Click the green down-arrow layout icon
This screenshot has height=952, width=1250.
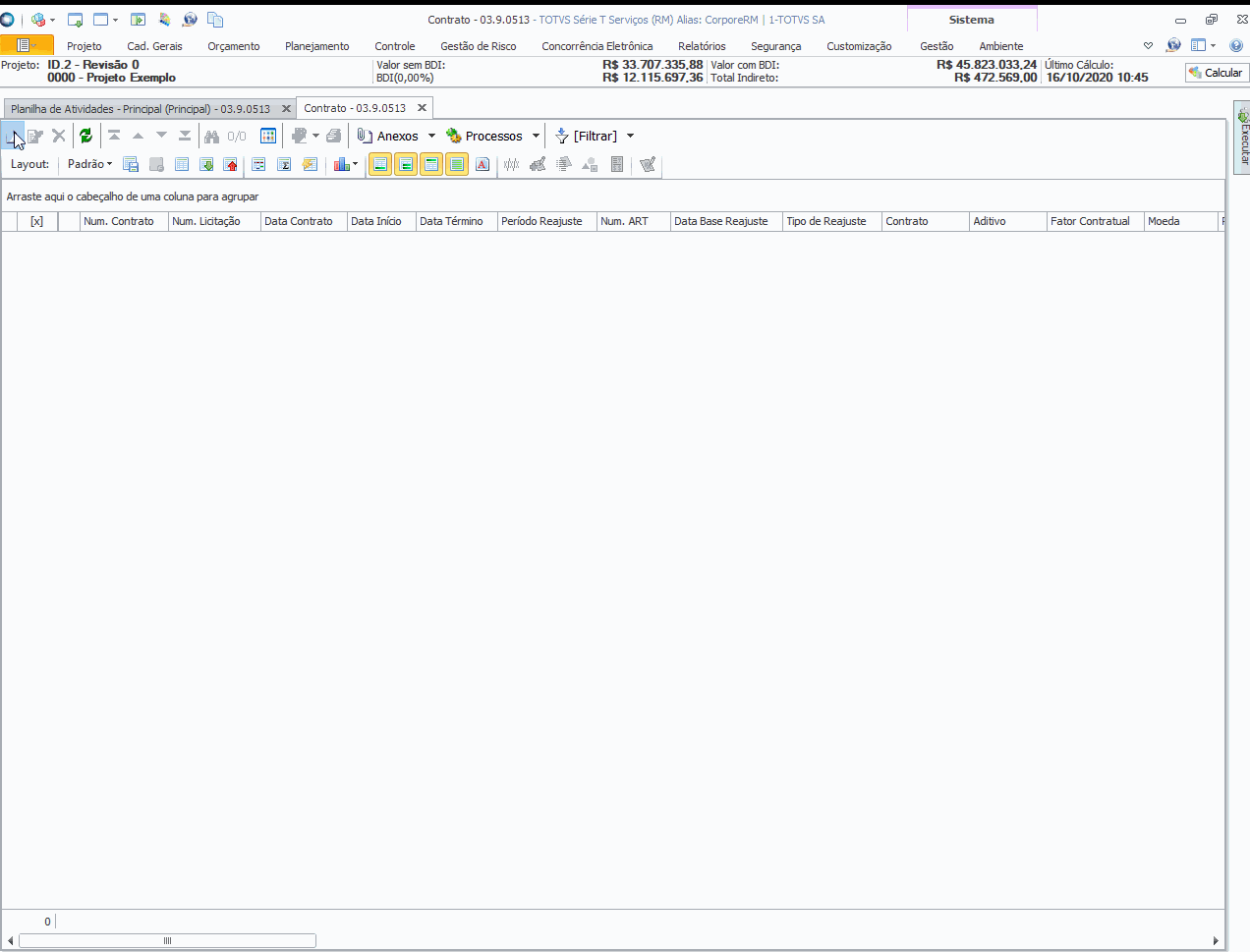pyautogui.click(x=206, y=165)
